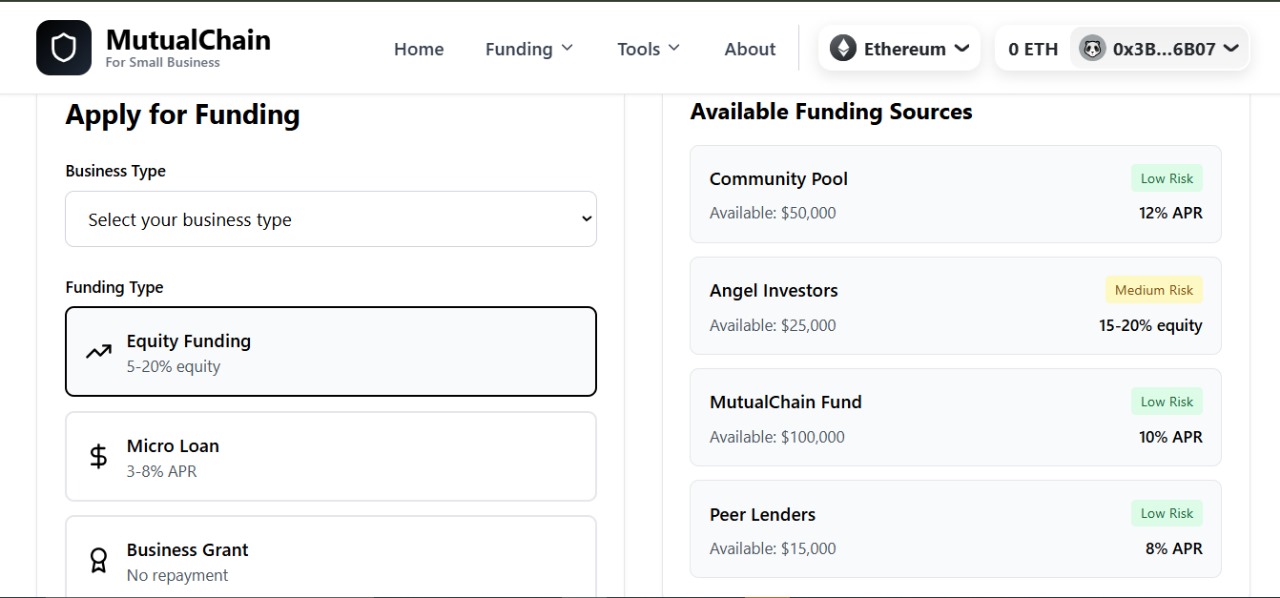Open the MutualChain Fund card

(955, 418)
